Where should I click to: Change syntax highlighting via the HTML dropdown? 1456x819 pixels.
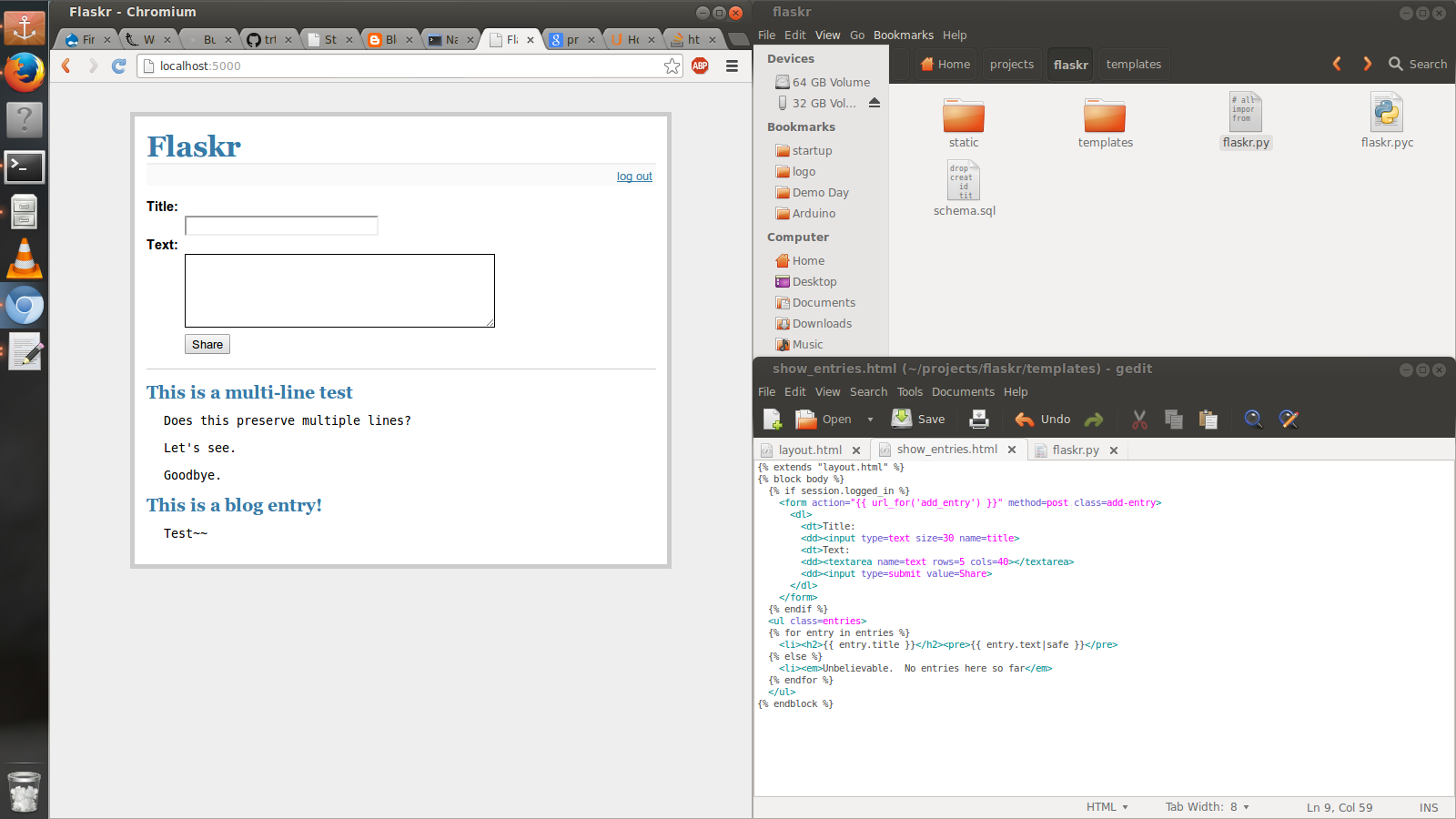pyautogui.click(x=1107, y=807)
